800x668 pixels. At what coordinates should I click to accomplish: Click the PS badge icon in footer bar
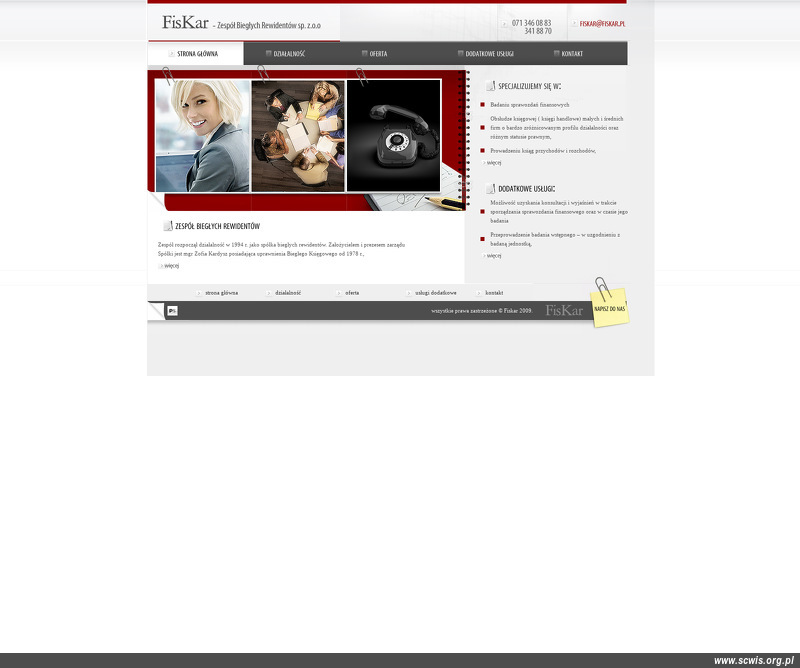(x=172, y=310)
